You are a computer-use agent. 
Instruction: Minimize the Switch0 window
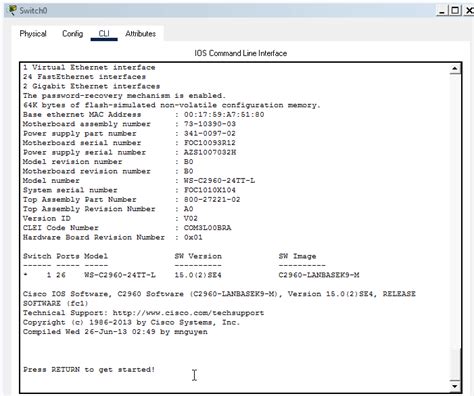click(x=442, y=11)
